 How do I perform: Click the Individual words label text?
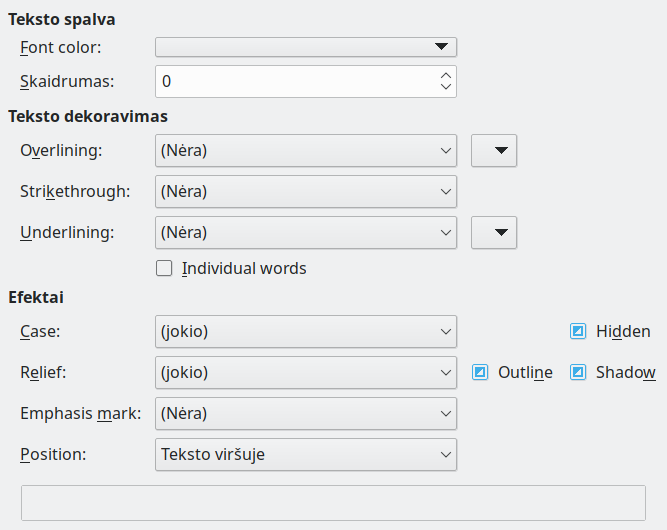click(x=244, y=268)
